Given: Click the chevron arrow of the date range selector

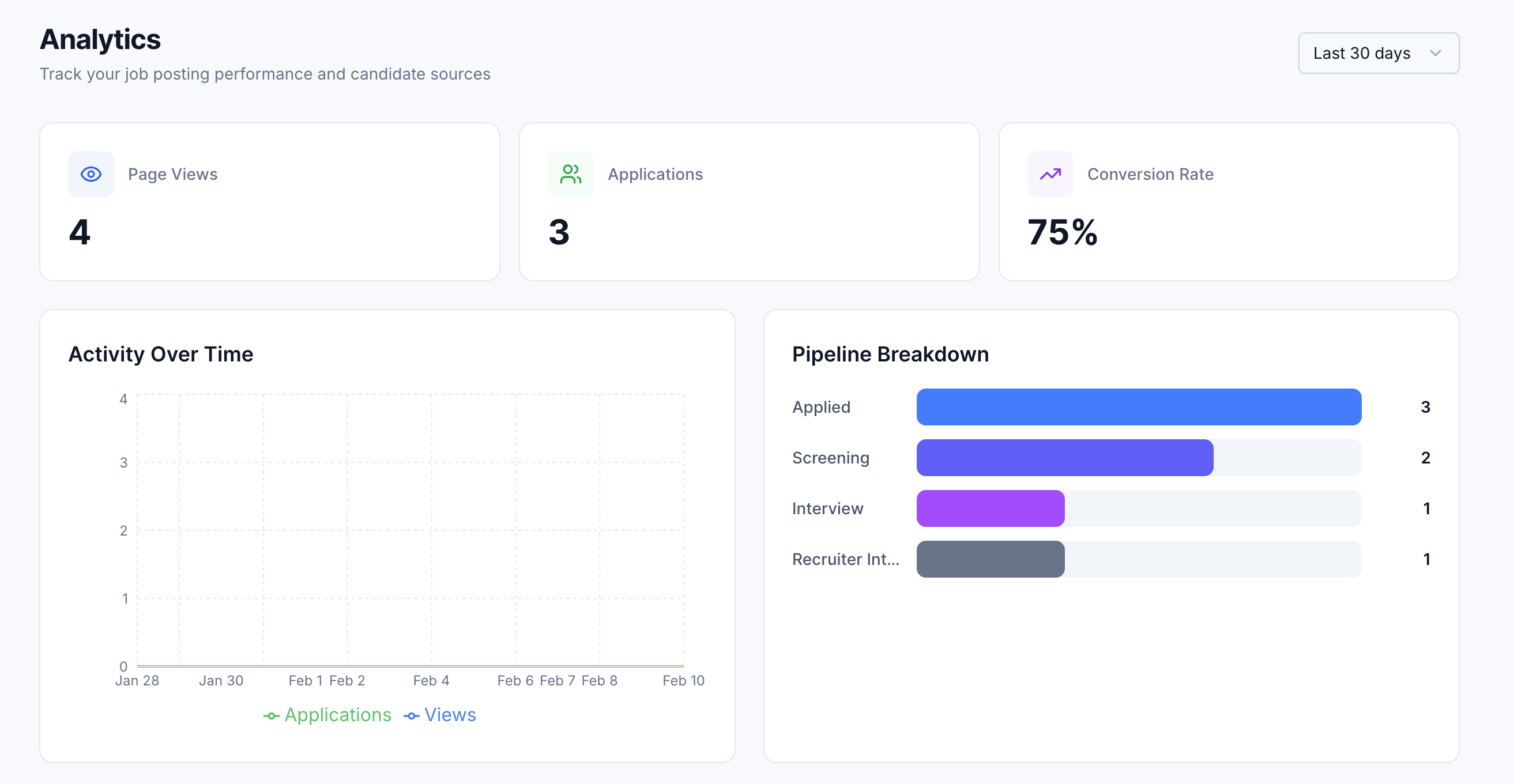Looking at the screenshot, I should tap(1435, 53).
